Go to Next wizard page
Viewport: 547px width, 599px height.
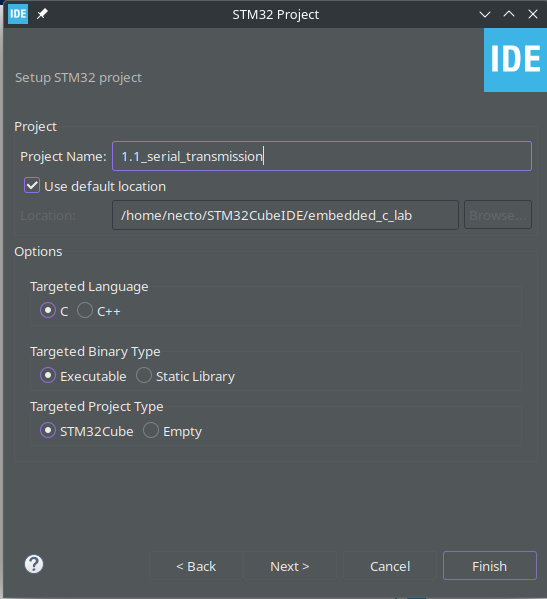pos(290,566)
